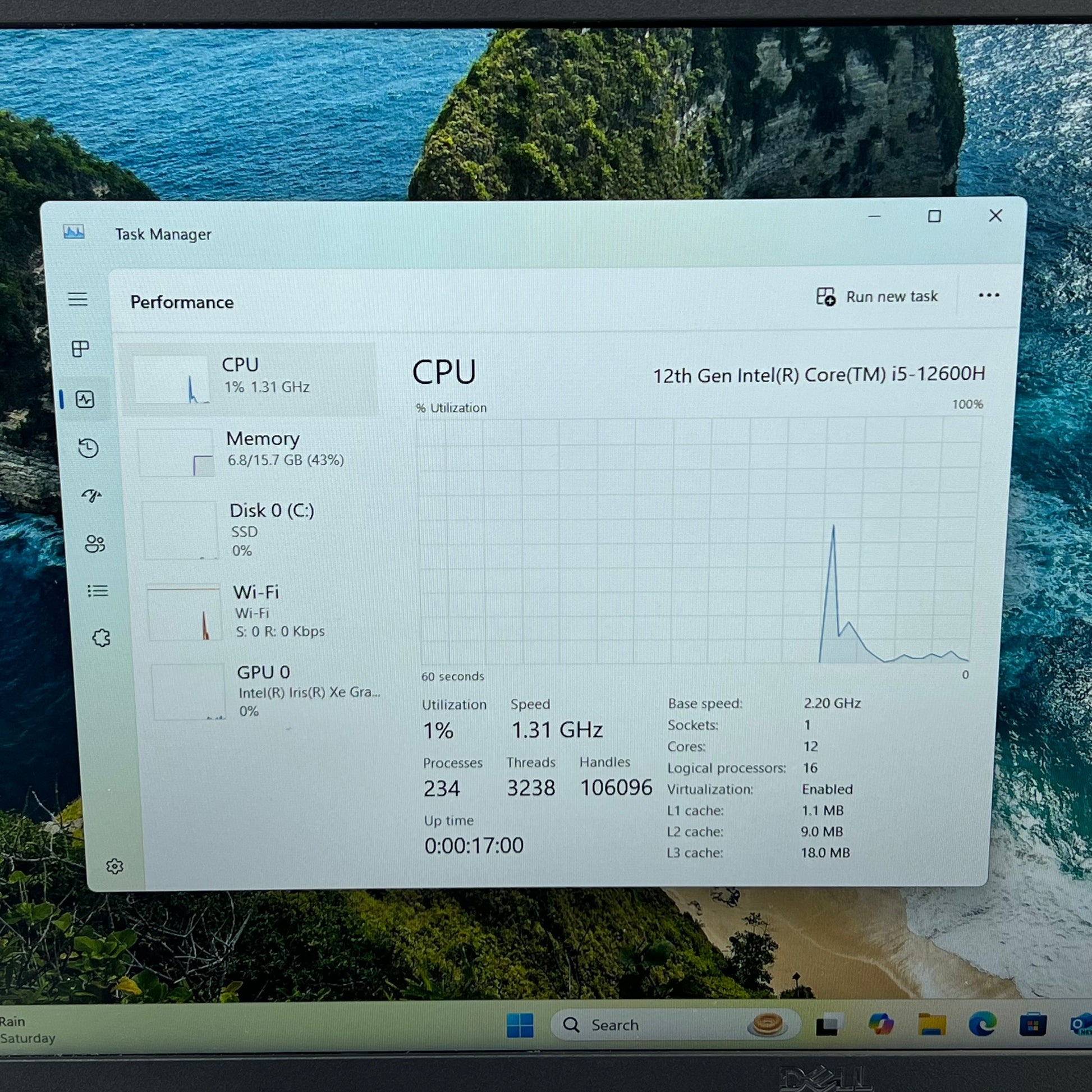
Task: Open Task Manager settings gear
Action: 114,866
